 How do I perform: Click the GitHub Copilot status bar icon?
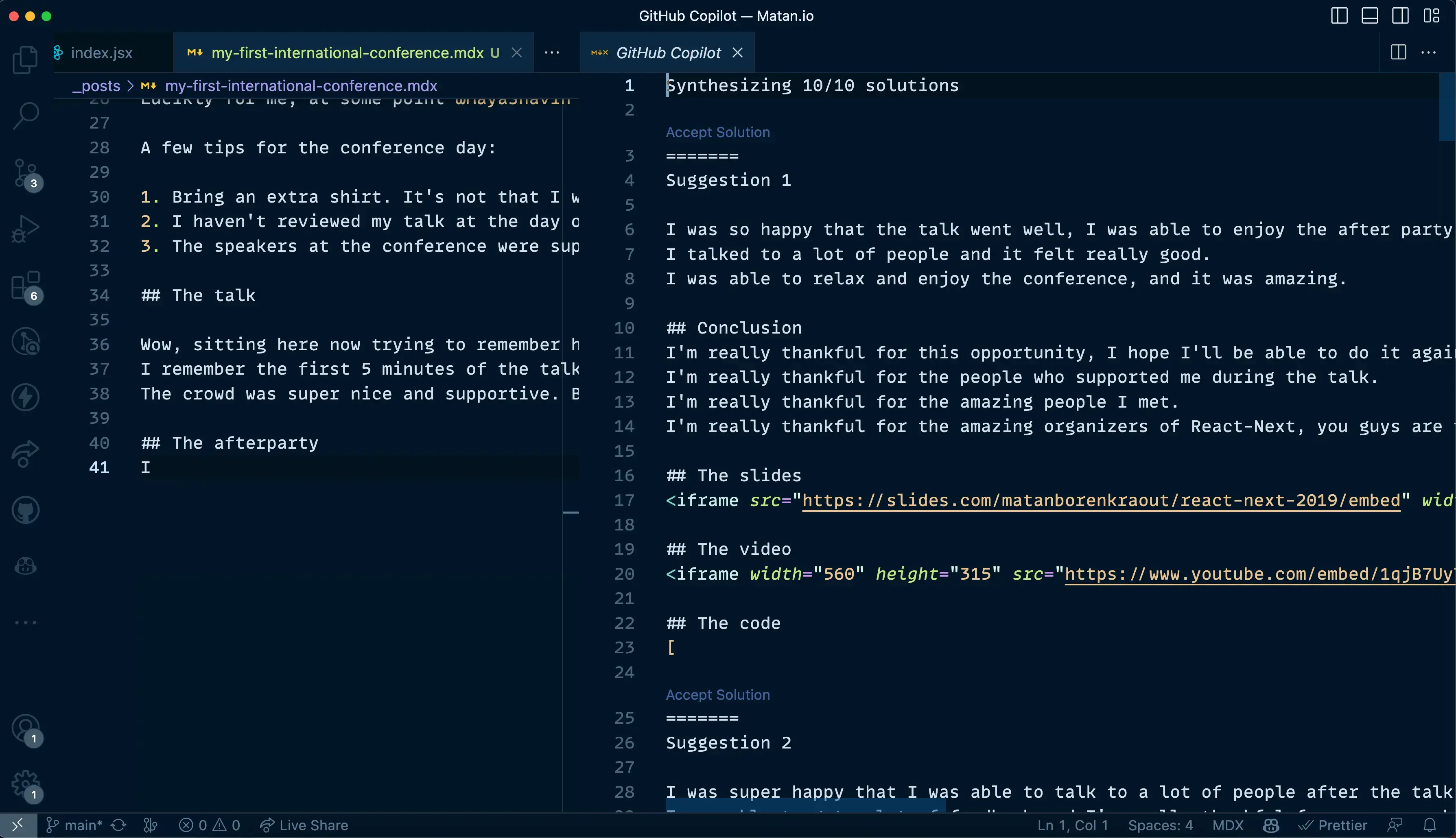(1270, 825)
